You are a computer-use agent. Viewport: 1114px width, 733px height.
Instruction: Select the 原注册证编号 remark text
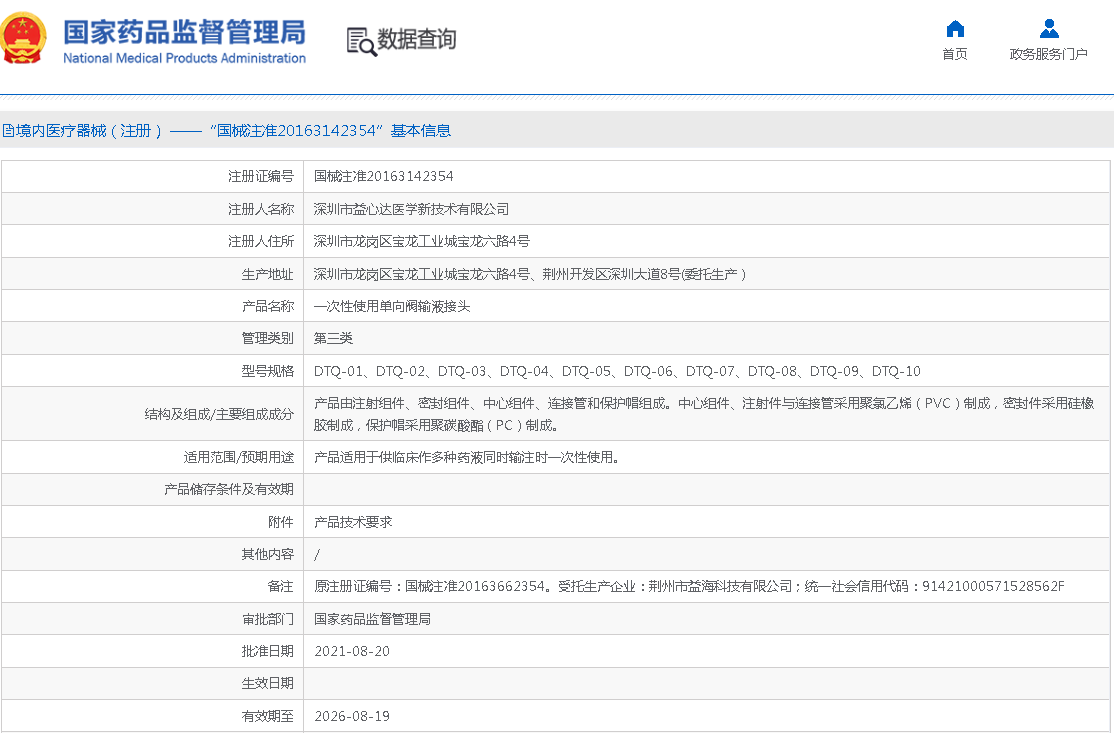pyautogui.click(x=689, y=587)
